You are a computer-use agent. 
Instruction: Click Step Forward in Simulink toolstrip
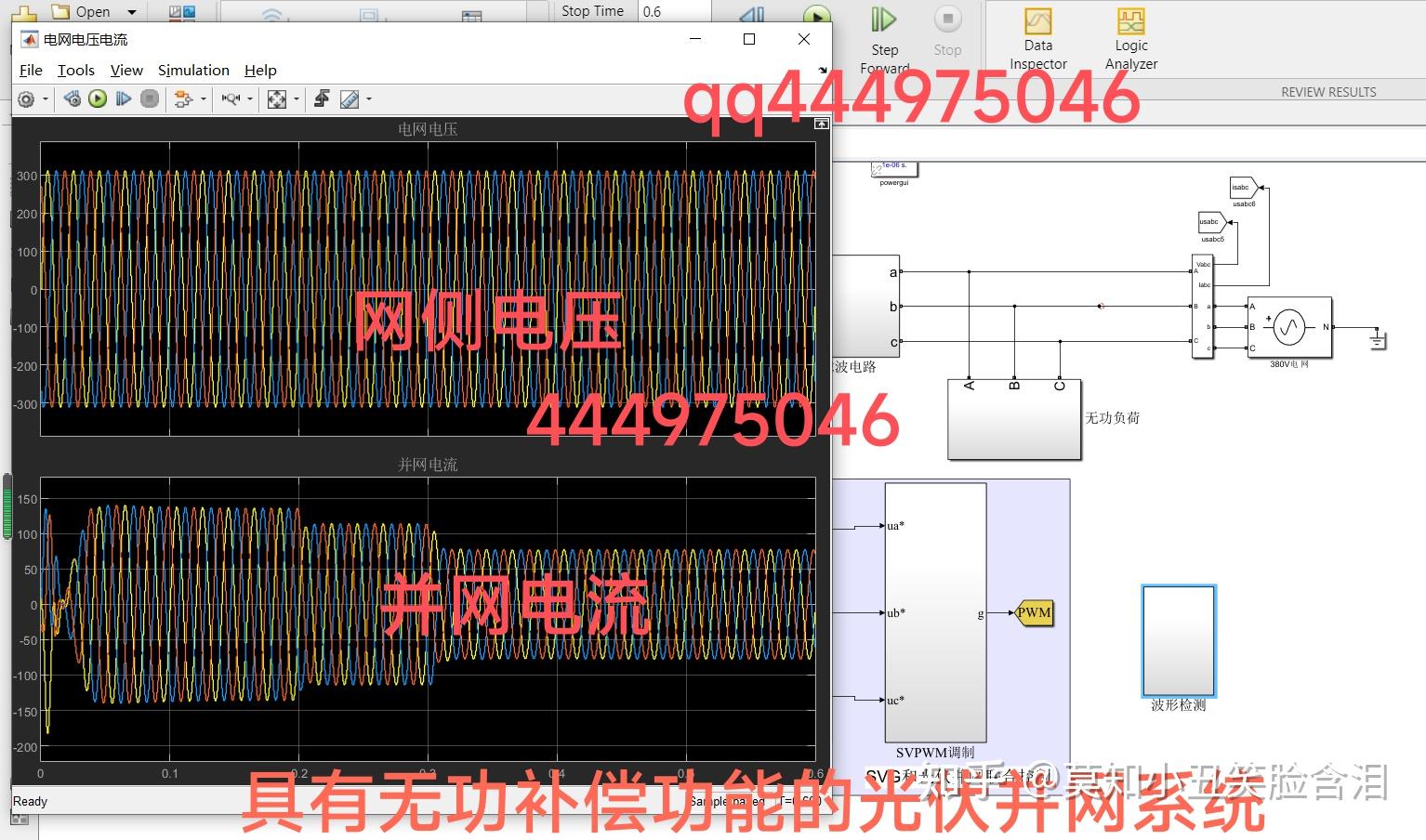[x=884, y=37]
